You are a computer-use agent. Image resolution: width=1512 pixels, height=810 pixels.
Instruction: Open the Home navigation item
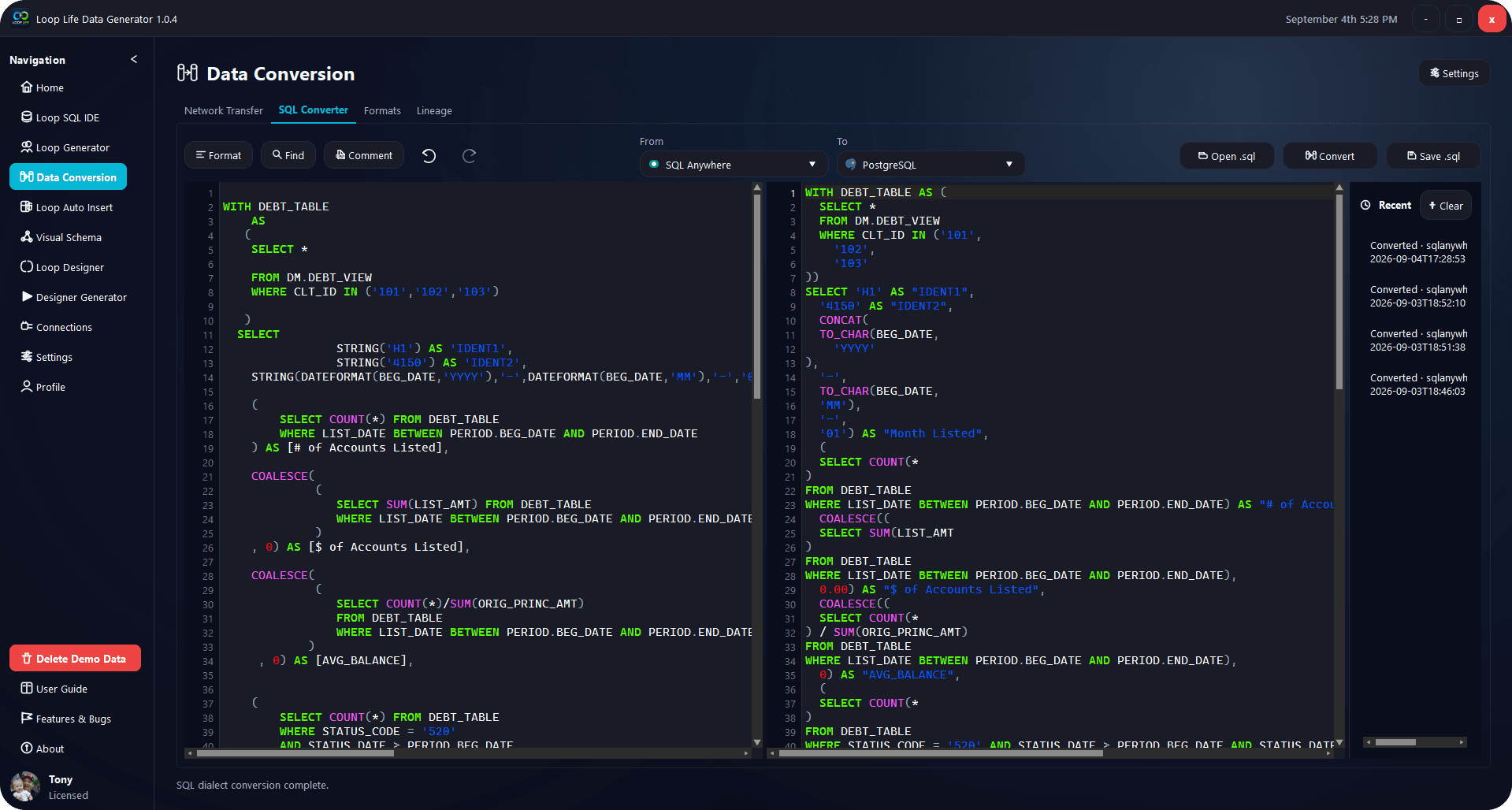pos(43,87)
